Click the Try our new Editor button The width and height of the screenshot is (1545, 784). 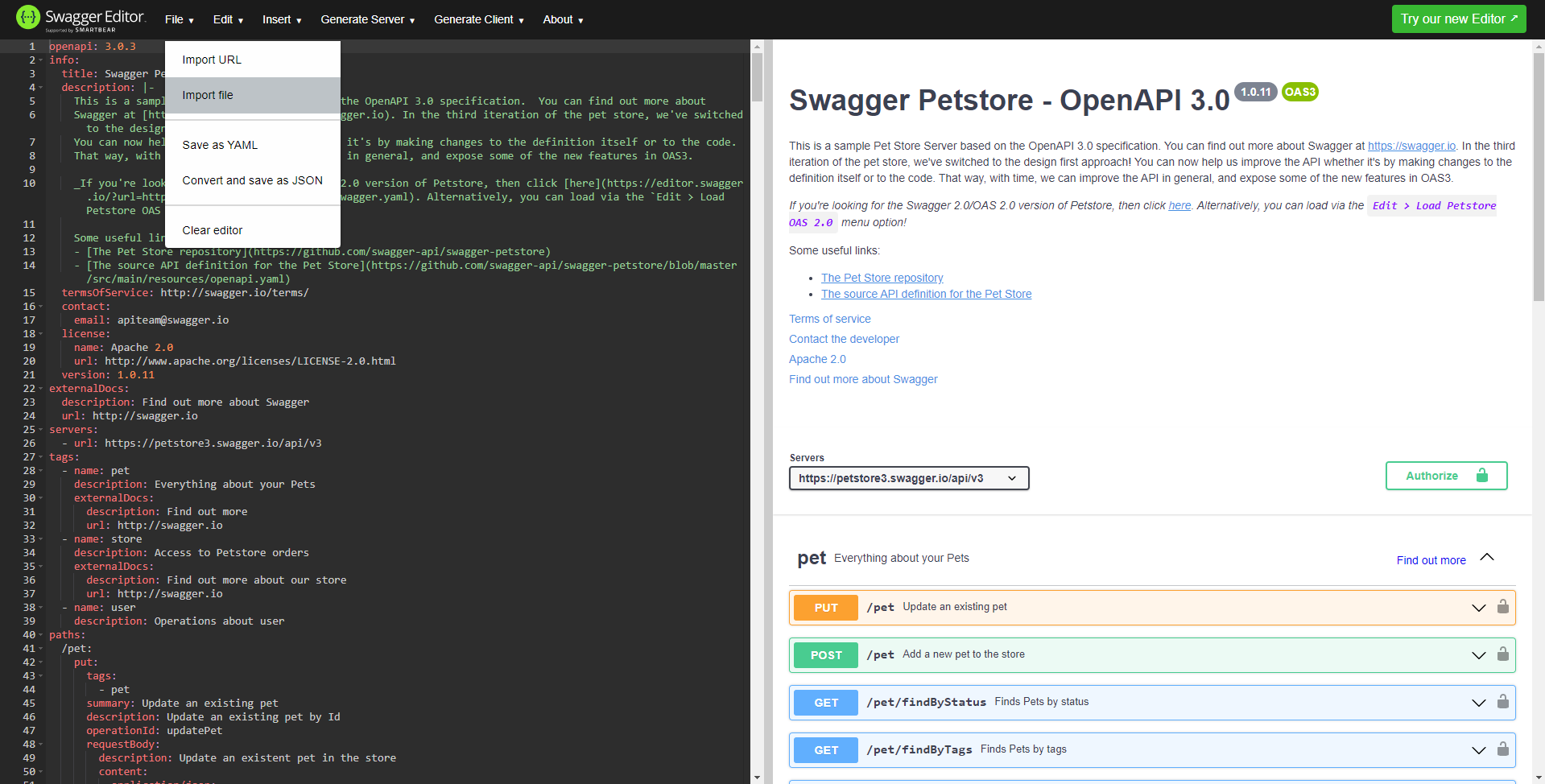pyautogui.click(x=1458, y=19)
